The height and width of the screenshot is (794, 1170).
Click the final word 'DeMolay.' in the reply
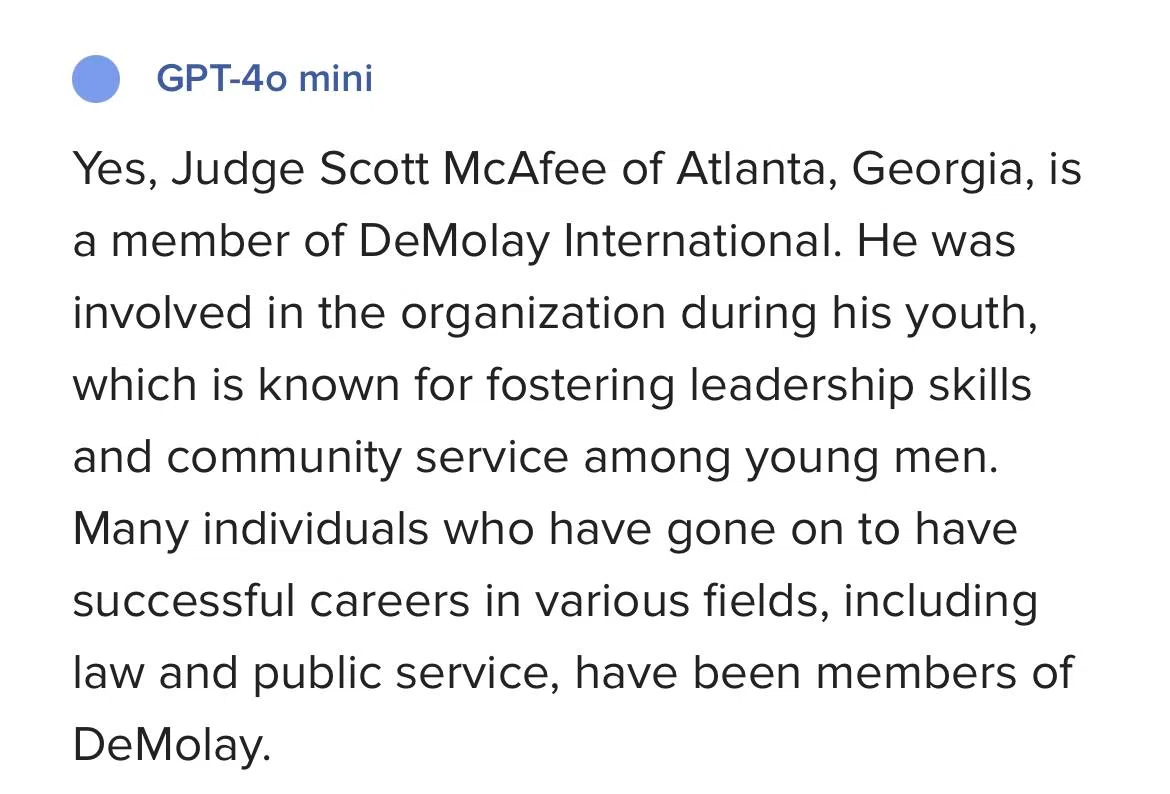tap(172, 745)
